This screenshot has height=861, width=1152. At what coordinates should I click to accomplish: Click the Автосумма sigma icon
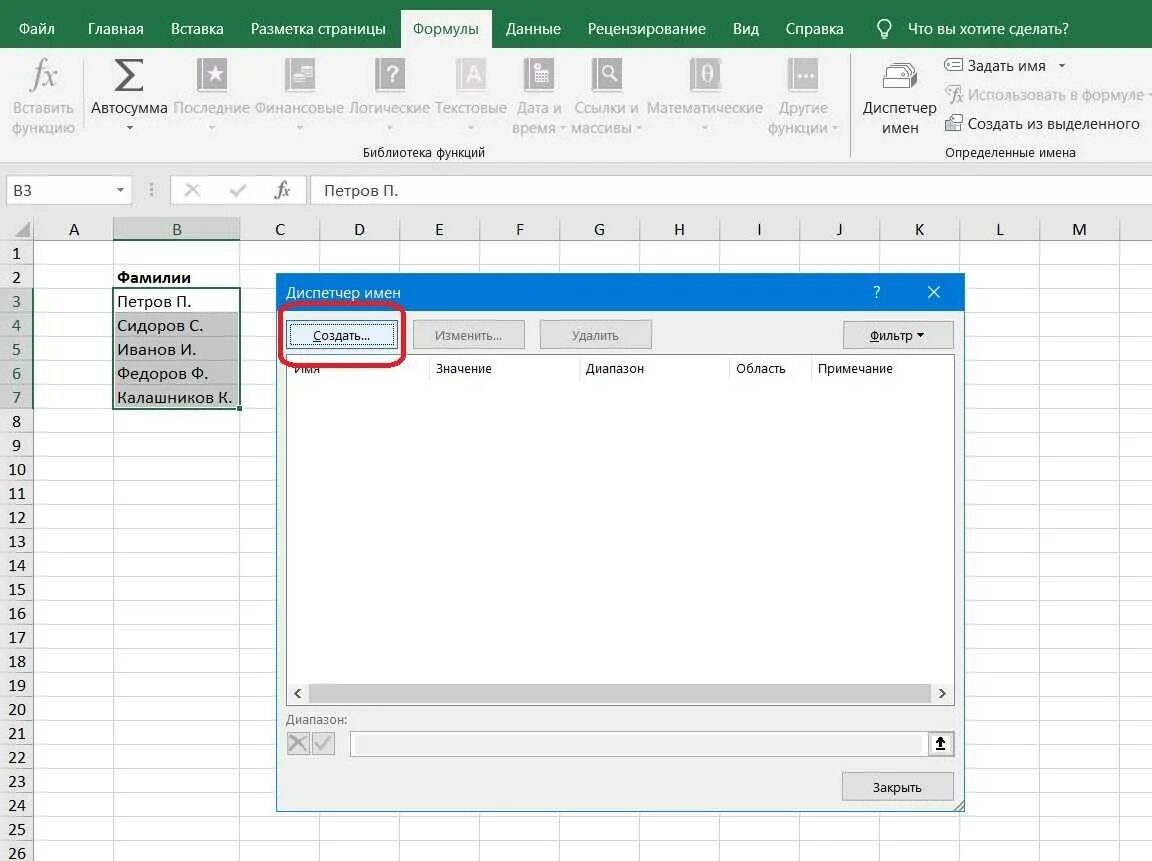[129, 76]
